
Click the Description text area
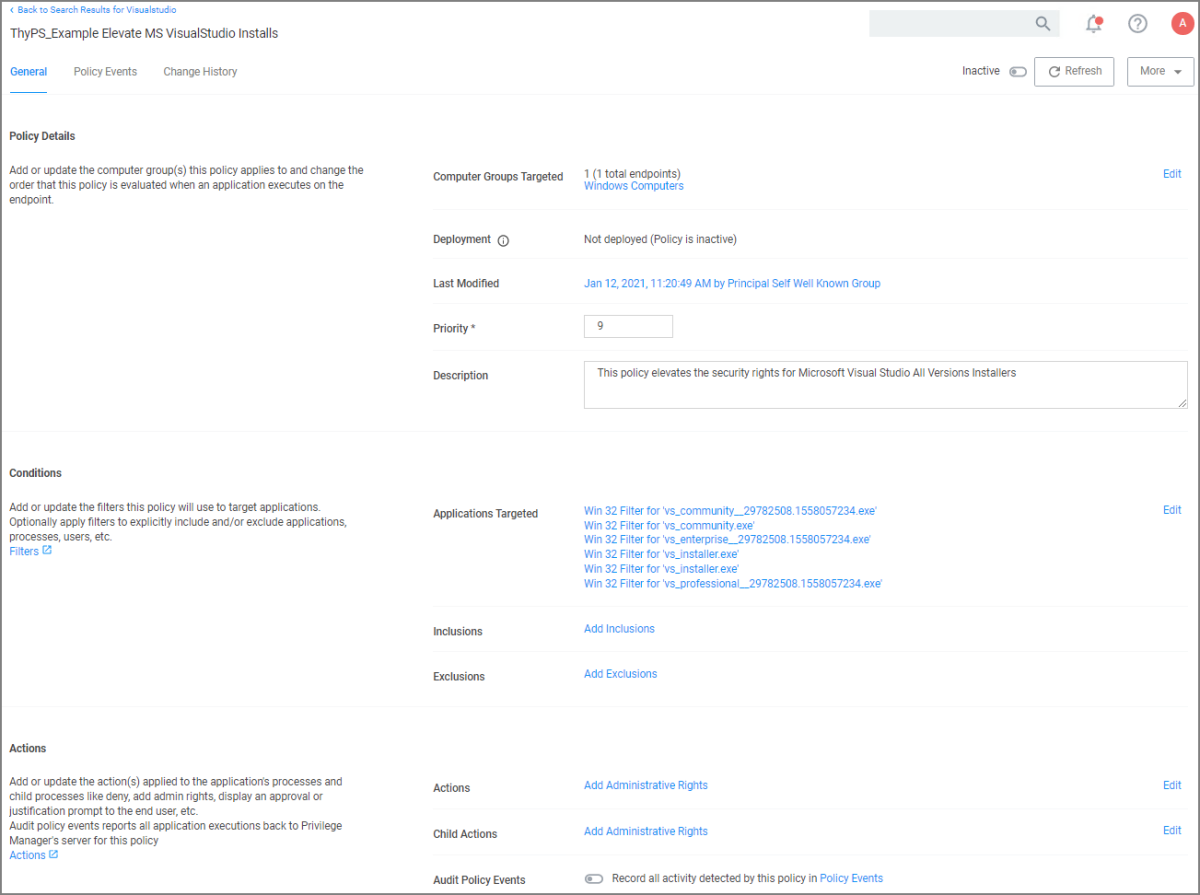[885, 385]
